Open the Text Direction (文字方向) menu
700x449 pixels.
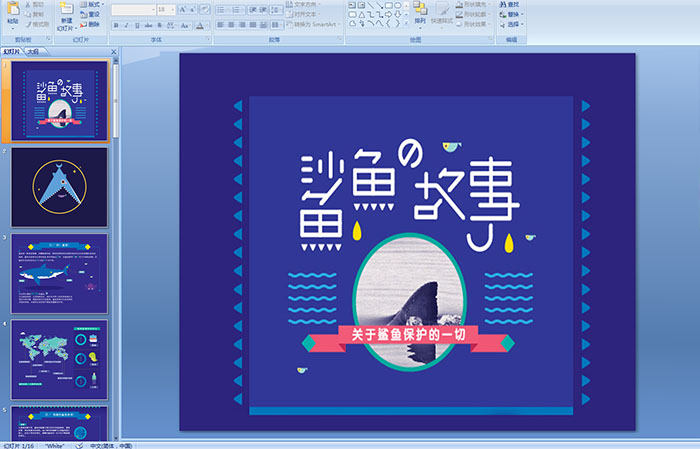[x=304, y=4]
